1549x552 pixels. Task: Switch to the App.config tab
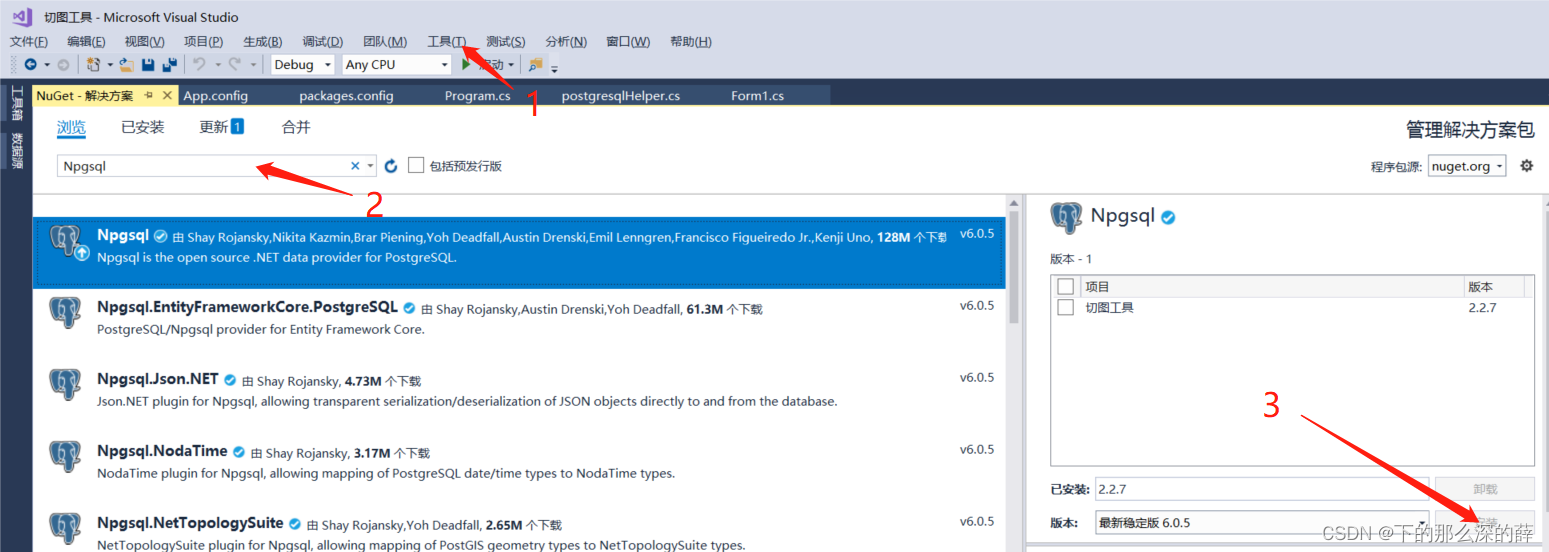(215, 96)
